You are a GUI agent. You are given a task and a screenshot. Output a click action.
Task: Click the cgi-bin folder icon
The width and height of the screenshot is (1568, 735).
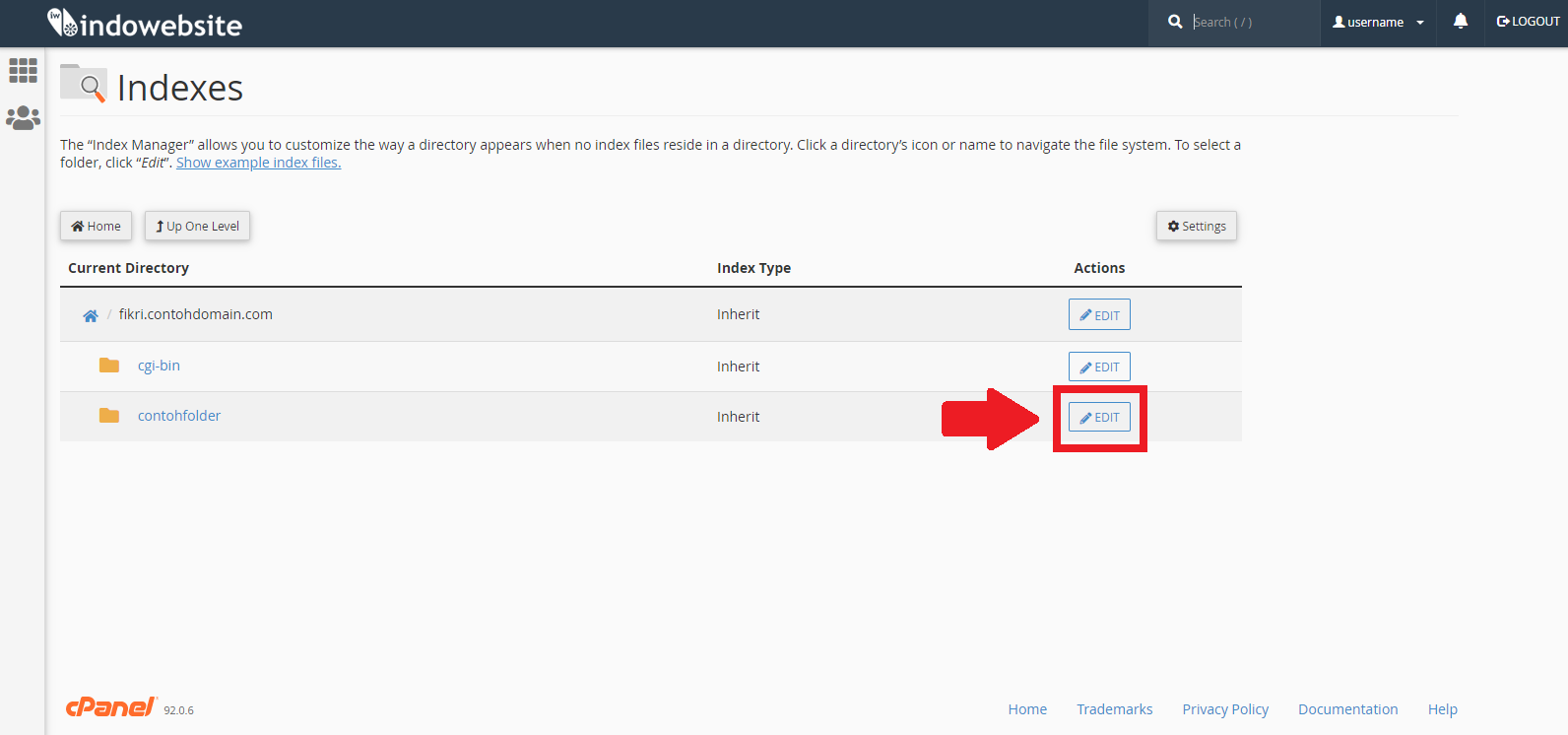click(x=109, y=366)
